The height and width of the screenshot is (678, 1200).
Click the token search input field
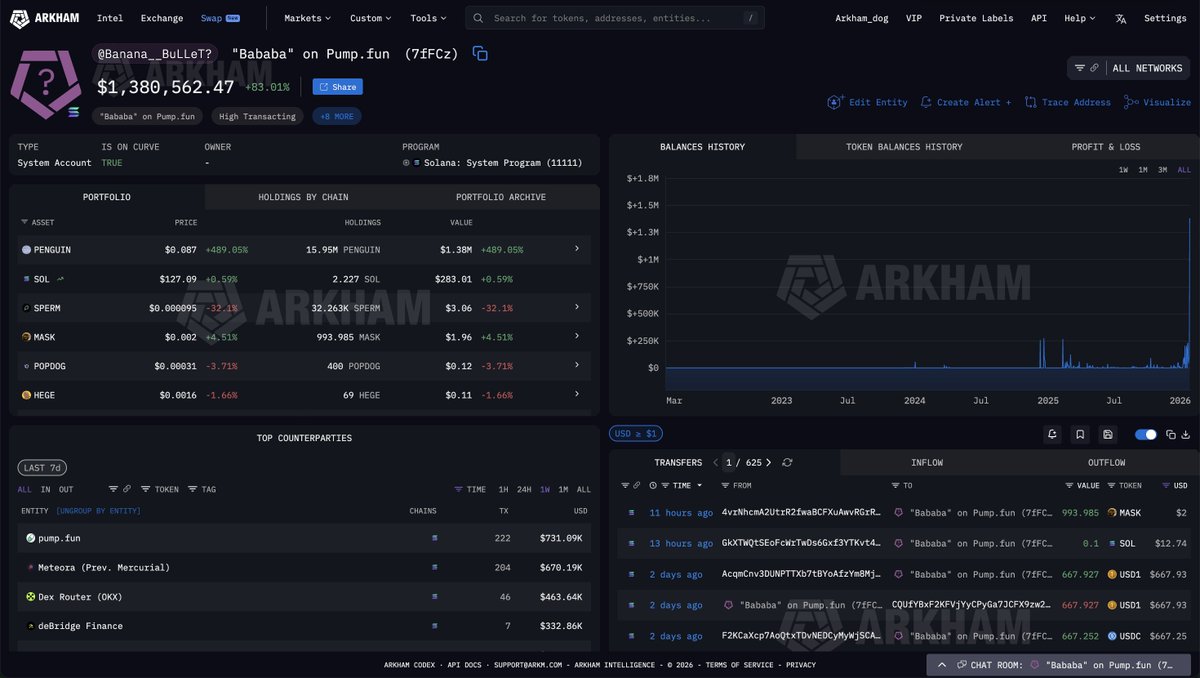[x=615, y=18]
